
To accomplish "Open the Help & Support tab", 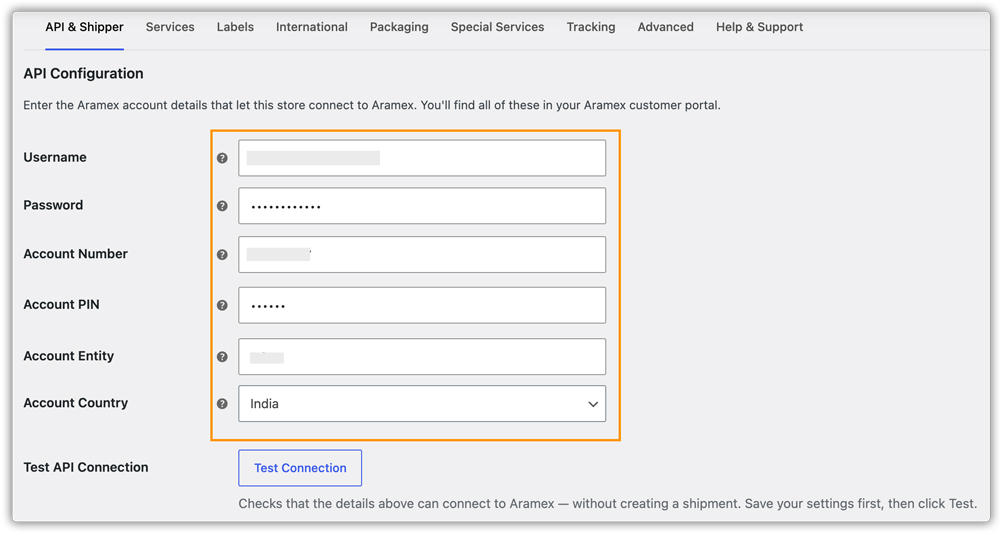I will [759, 27].
